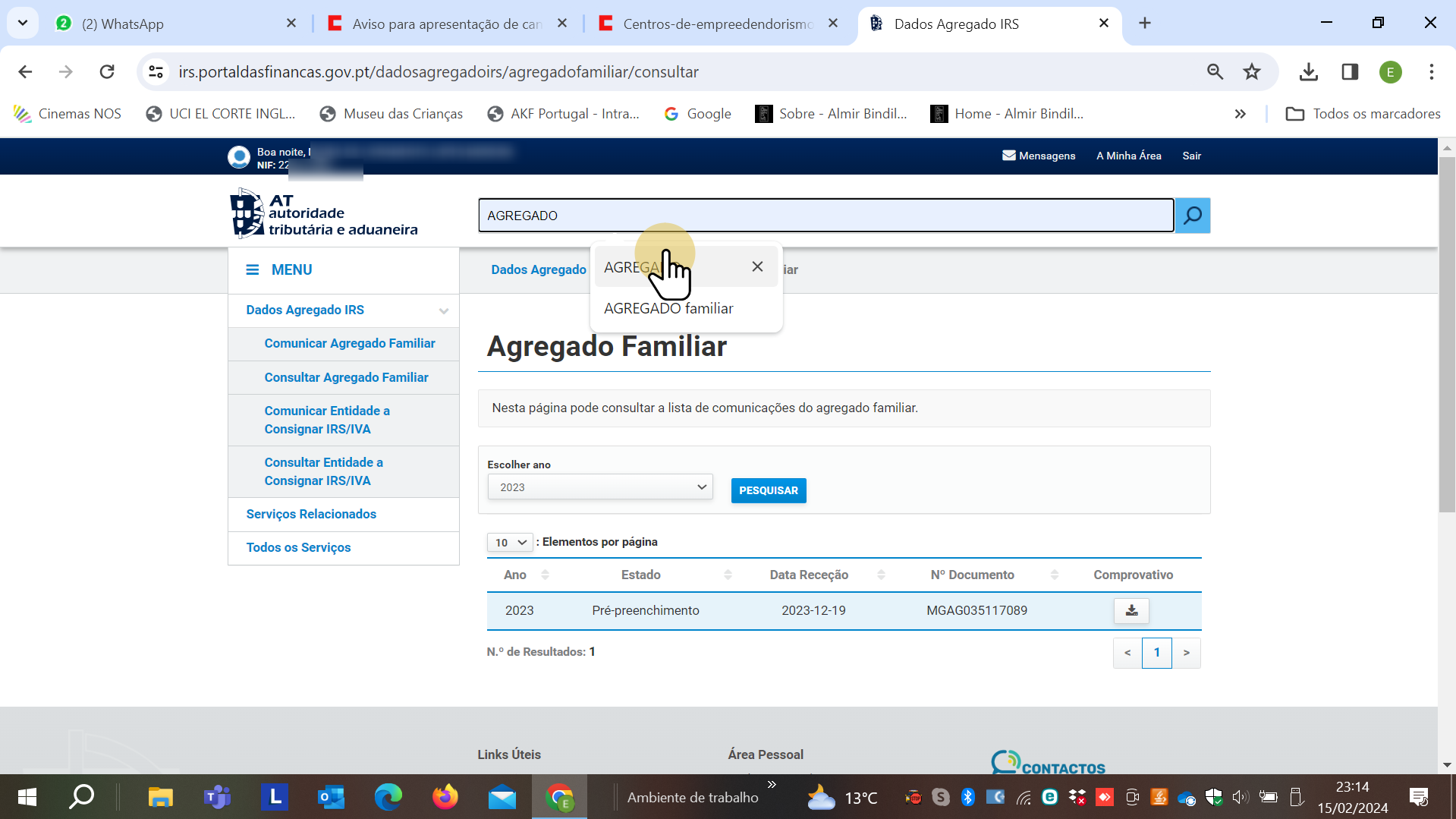Image resolution: width=1456 pixels, height=819 pixels.
Task: Open Firefox from the taskbar
Action: (445, 797)
